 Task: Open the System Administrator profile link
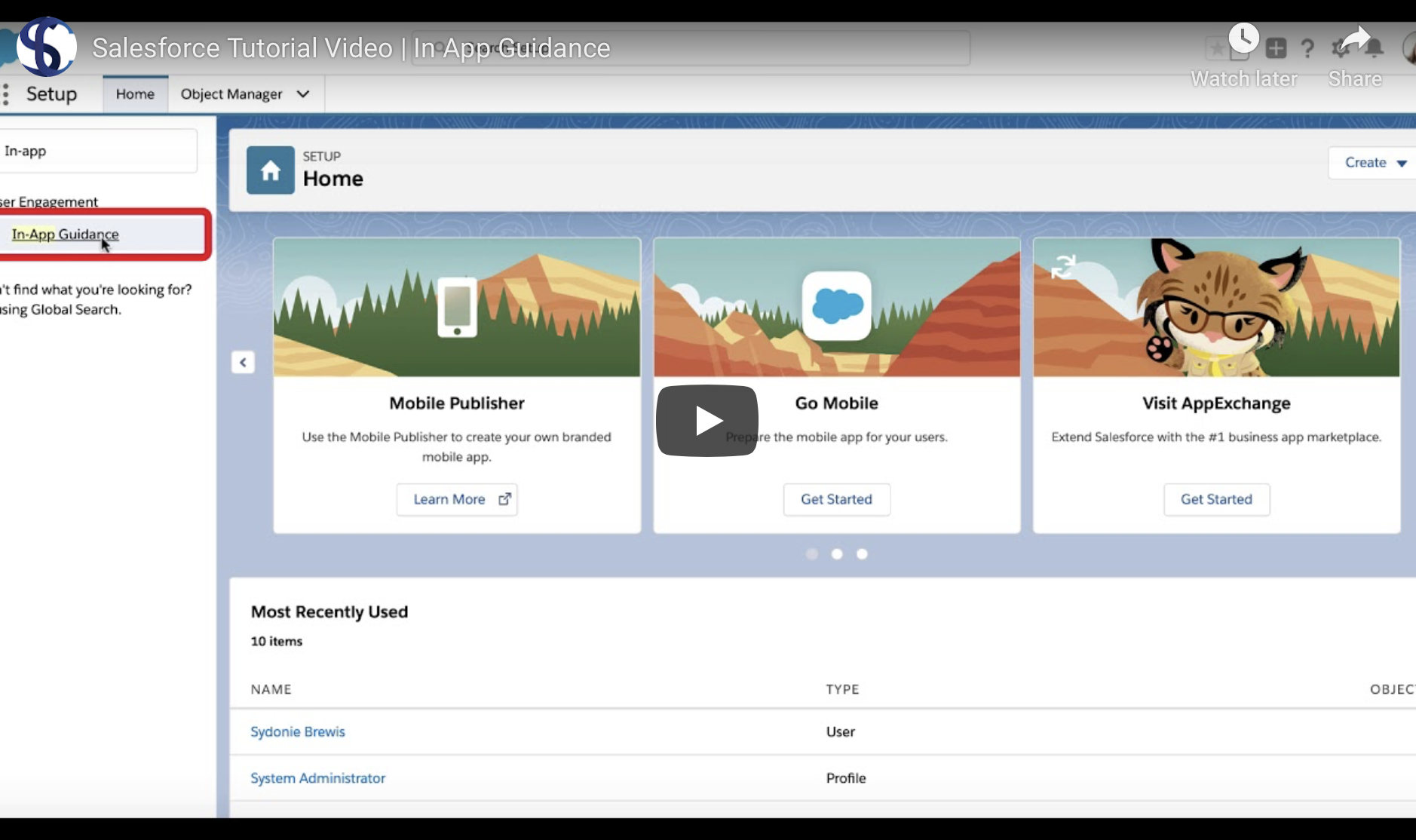tap(317, 778)
